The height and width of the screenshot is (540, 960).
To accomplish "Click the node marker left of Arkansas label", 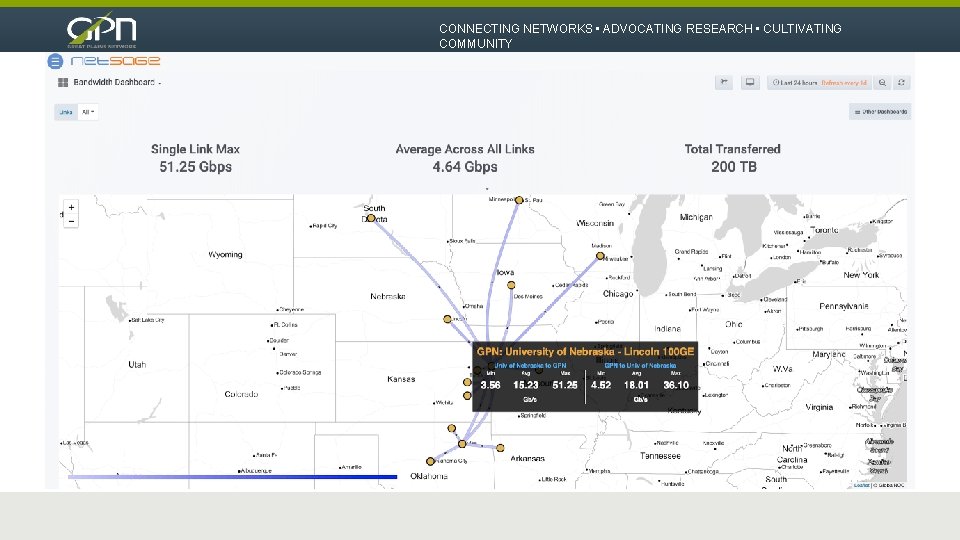I will pyautogui.click(x=500, y=448).
